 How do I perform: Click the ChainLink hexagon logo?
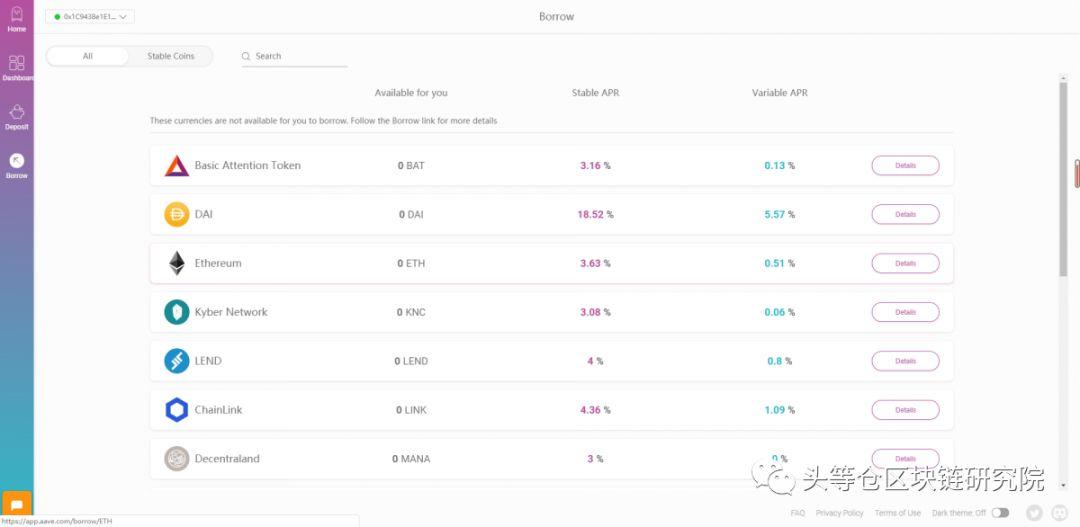click(x=176, y=410)
